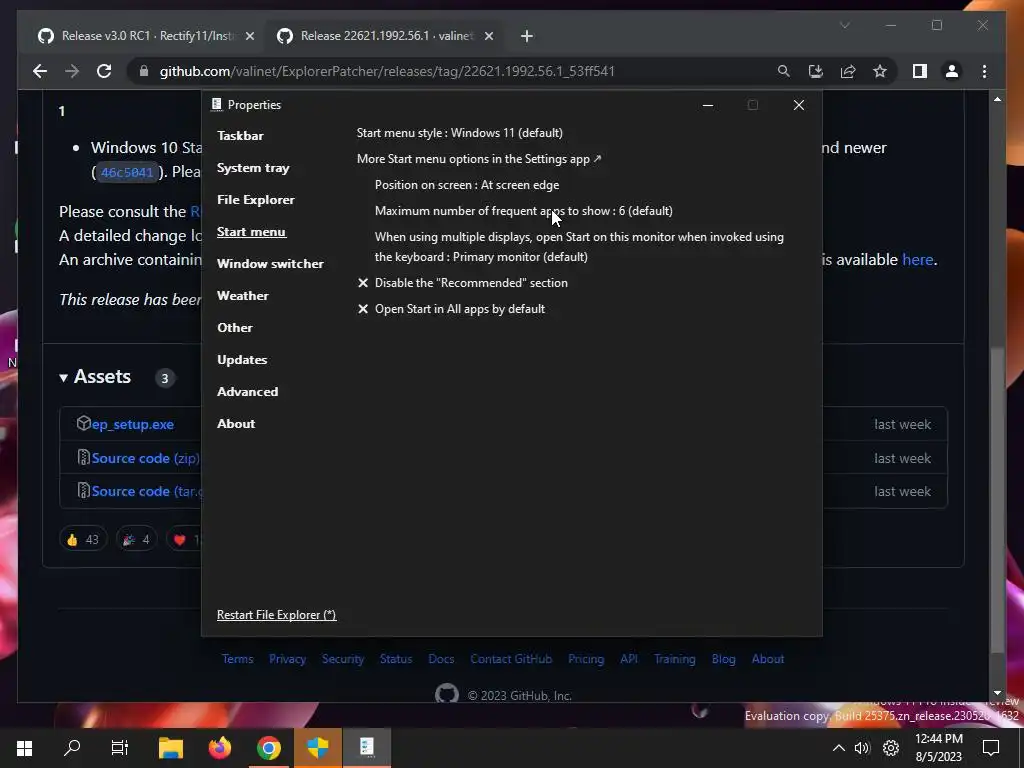Change maximum number of frequent apps
Image resolution: width=1024 pixels, height=768 pixels.
pyautogui.click(x=523, y=211)
